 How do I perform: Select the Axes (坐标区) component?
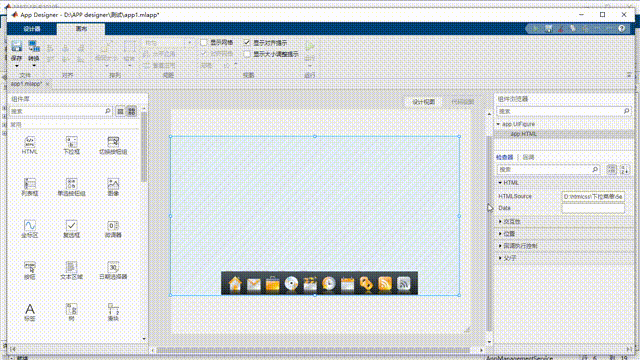coord(30,229)
